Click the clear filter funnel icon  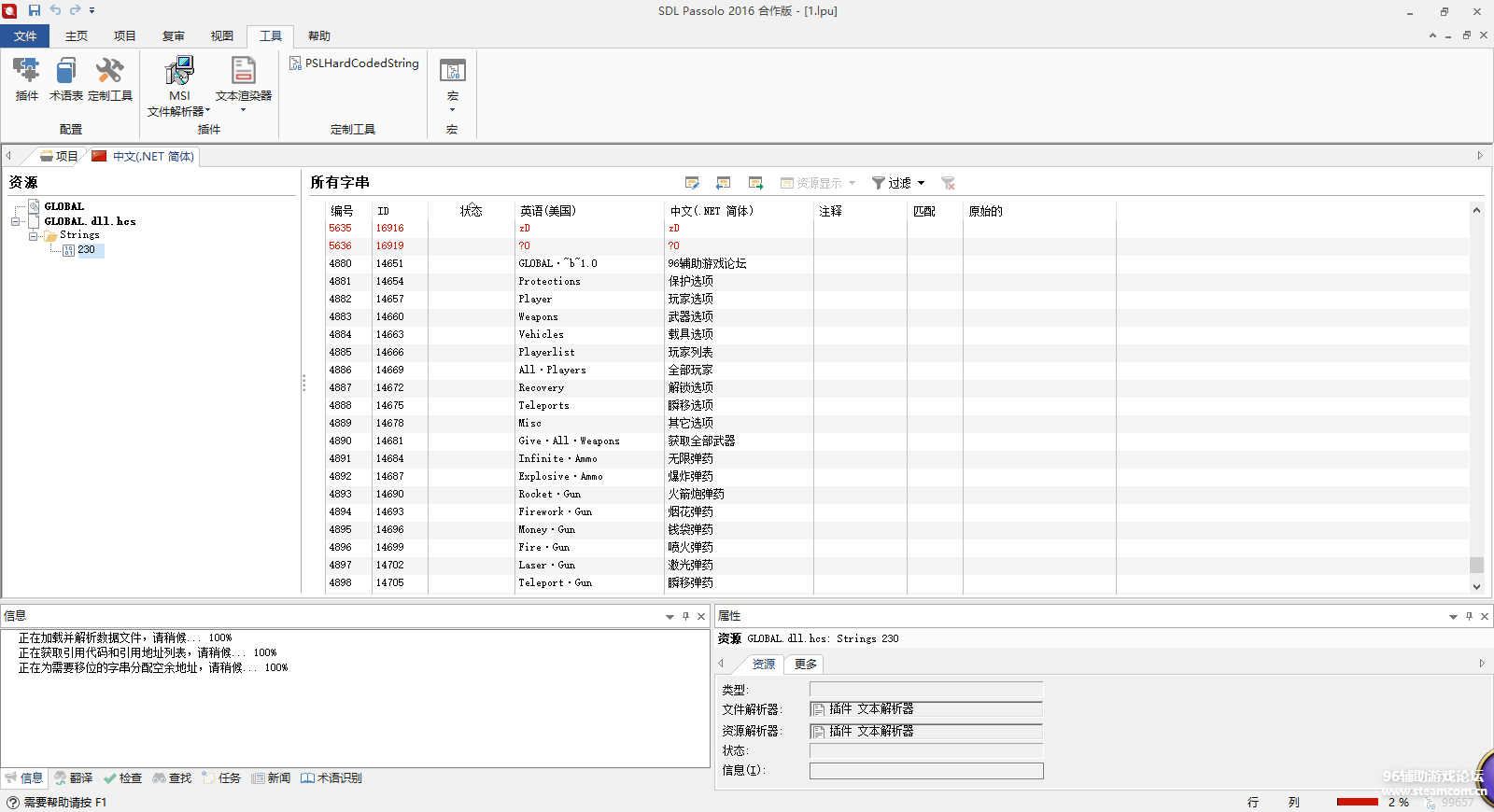pyautogui.click(x=948, y=183)
